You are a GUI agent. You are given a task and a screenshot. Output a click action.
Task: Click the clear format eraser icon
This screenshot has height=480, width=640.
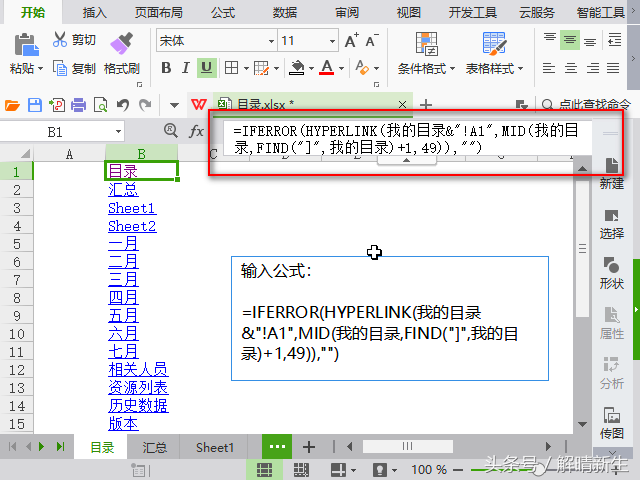[362, 68]
